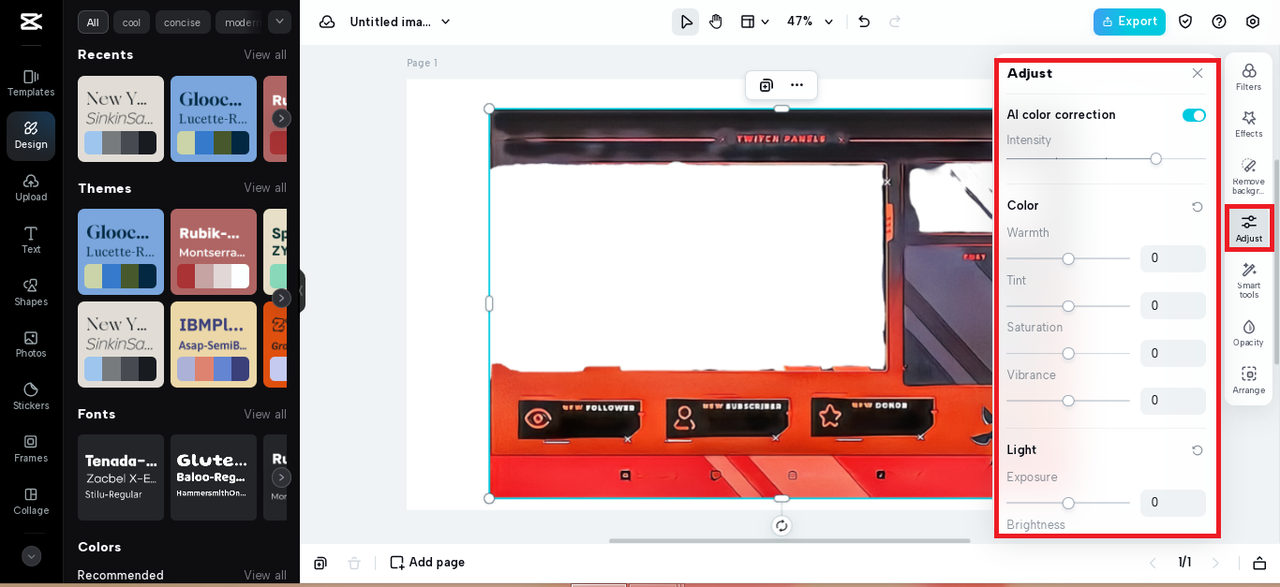View all Recents
The image size is (1280, 587).
pos(265,55)
